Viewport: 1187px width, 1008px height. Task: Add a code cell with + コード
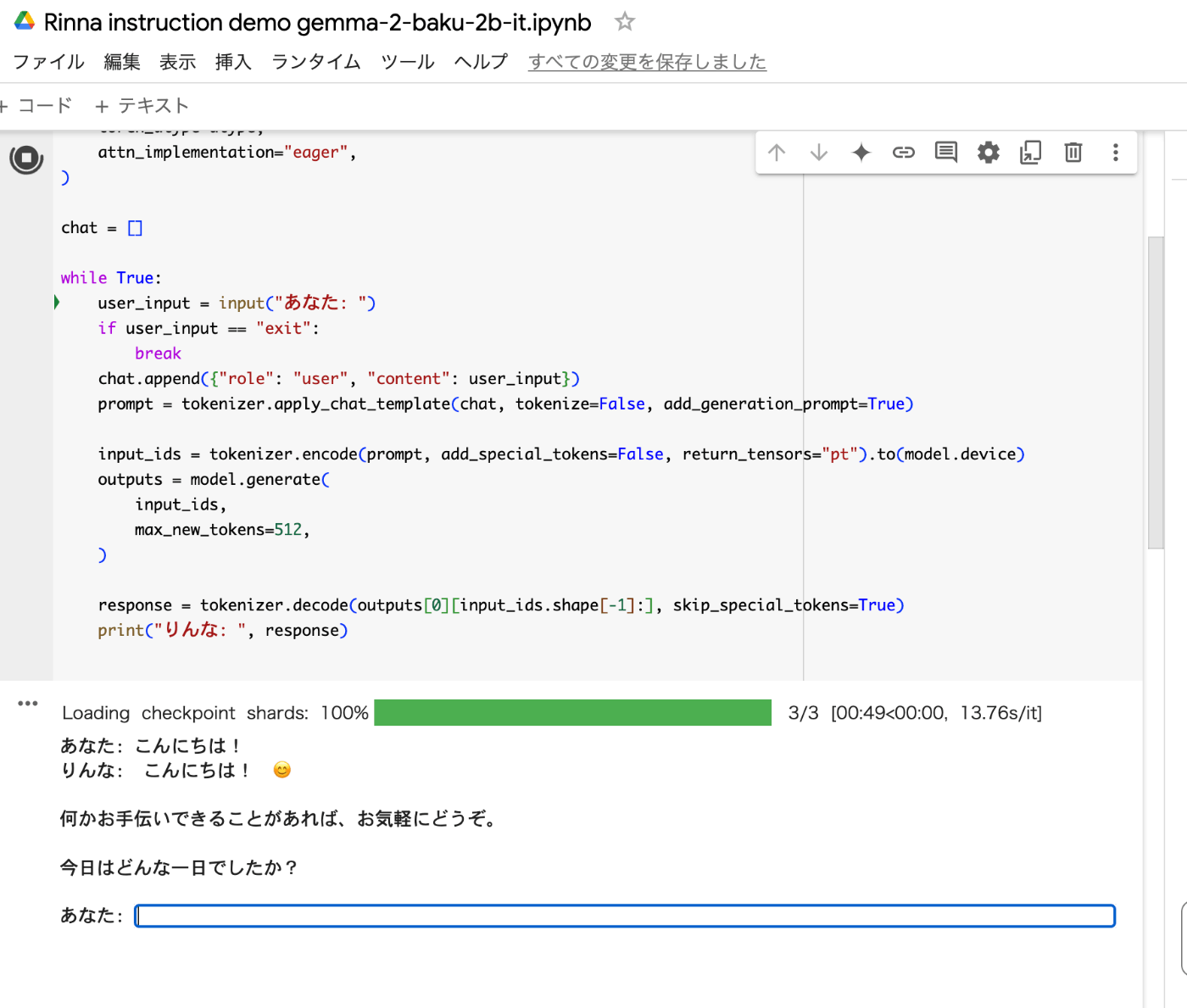tap(36, 106)
